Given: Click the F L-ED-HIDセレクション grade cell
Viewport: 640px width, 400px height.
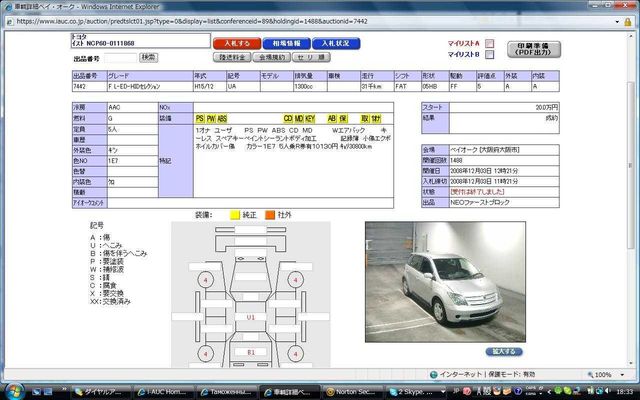Looking at the screenshot, I should pyautogui.click(x=150, y=87).
